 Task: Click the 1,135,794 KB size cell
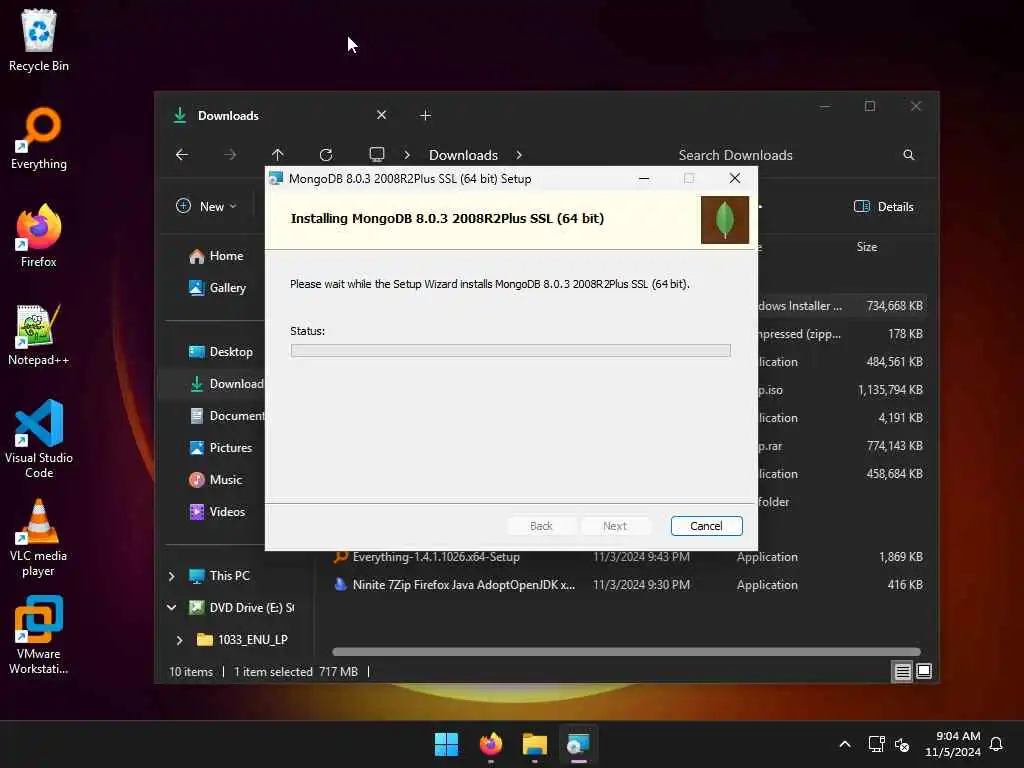pyautogui.click(x=890, y=390)
